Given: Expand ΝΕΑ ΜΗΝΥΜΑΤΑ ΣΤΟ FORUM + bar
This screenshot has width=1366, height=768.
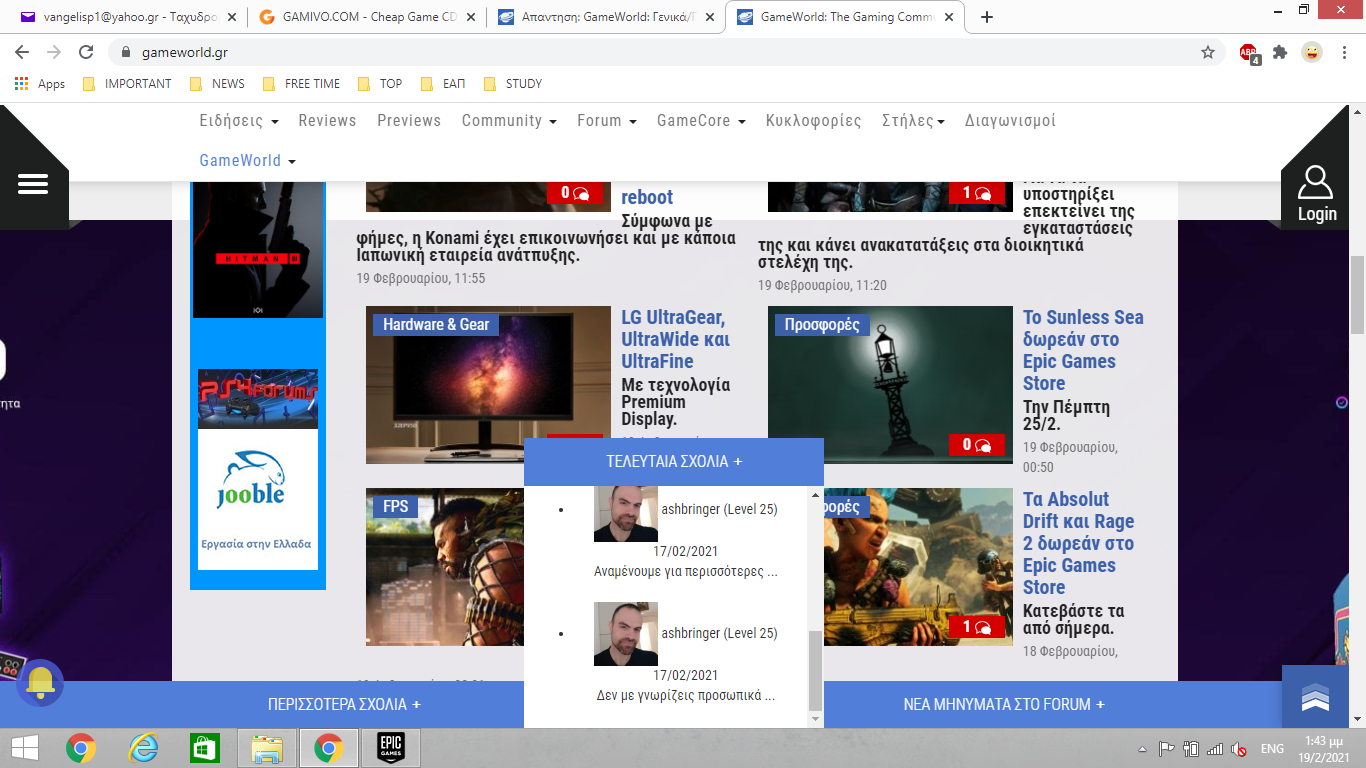Looking at the screenshot, I should pyautogui.click(x=1004, y=704).
